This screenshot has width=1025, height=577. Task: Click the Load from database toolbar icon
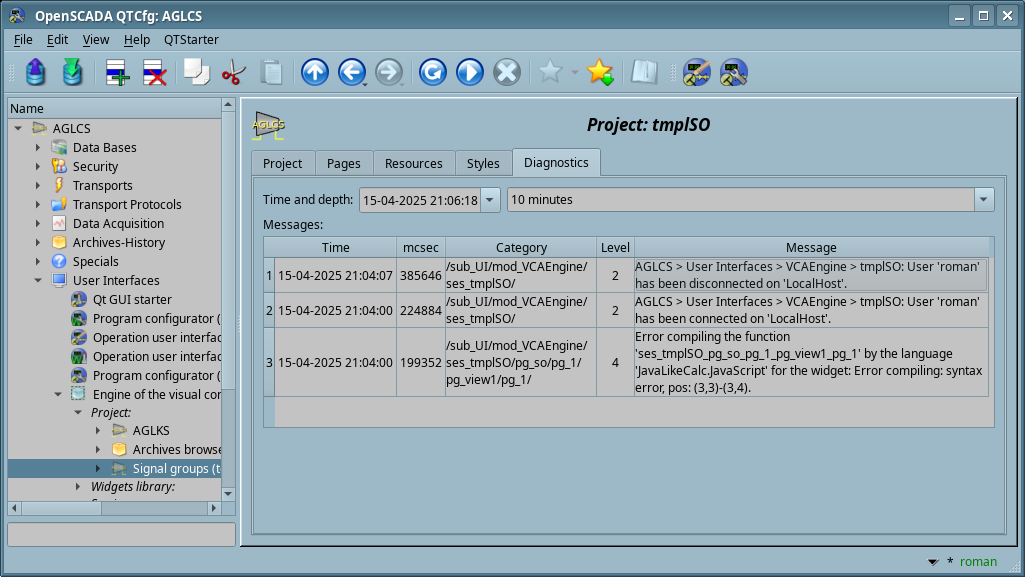(36, 72)
